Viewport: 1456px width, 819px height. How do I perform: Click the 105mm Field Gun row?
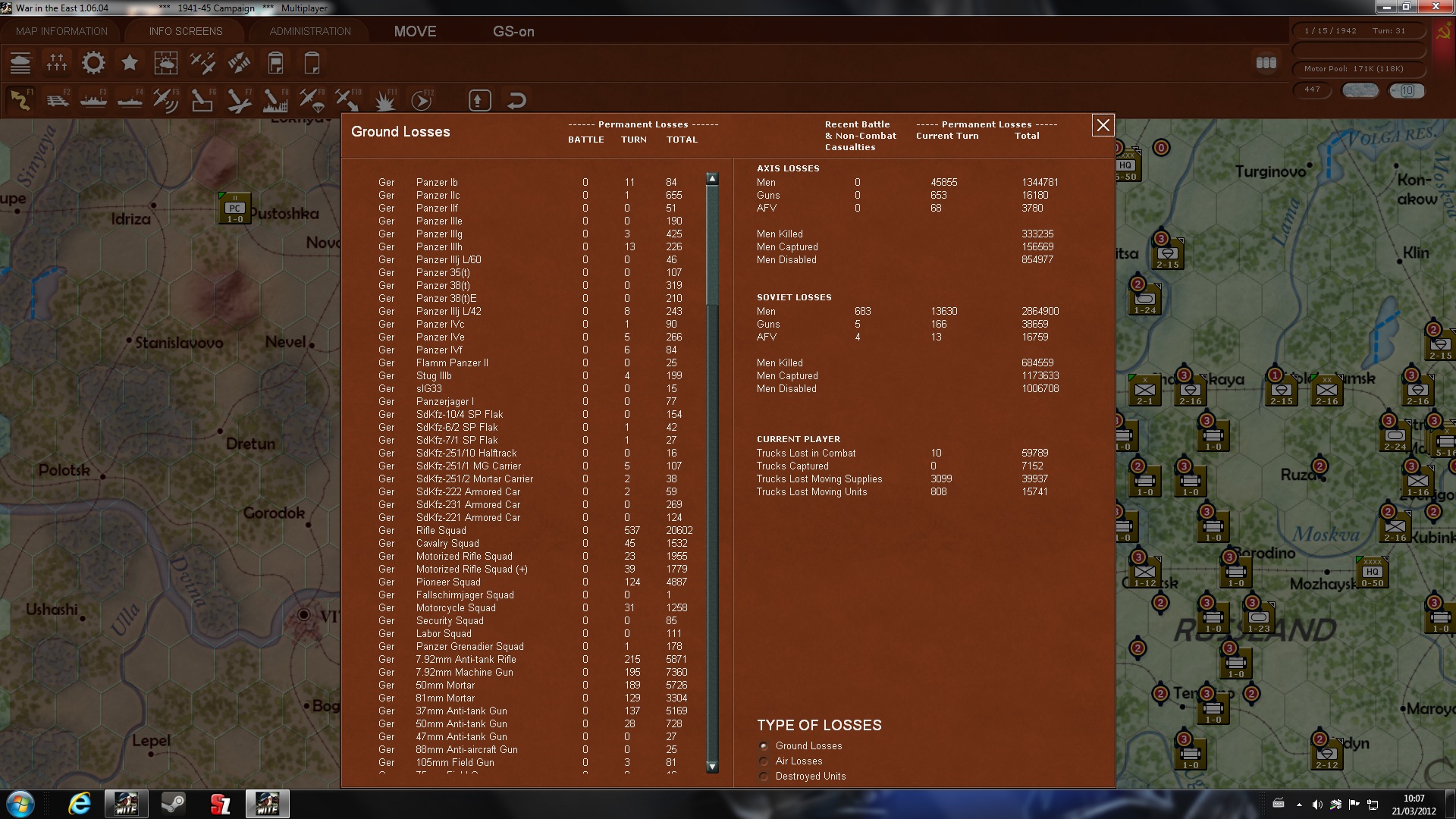click(x=535, y=763)
